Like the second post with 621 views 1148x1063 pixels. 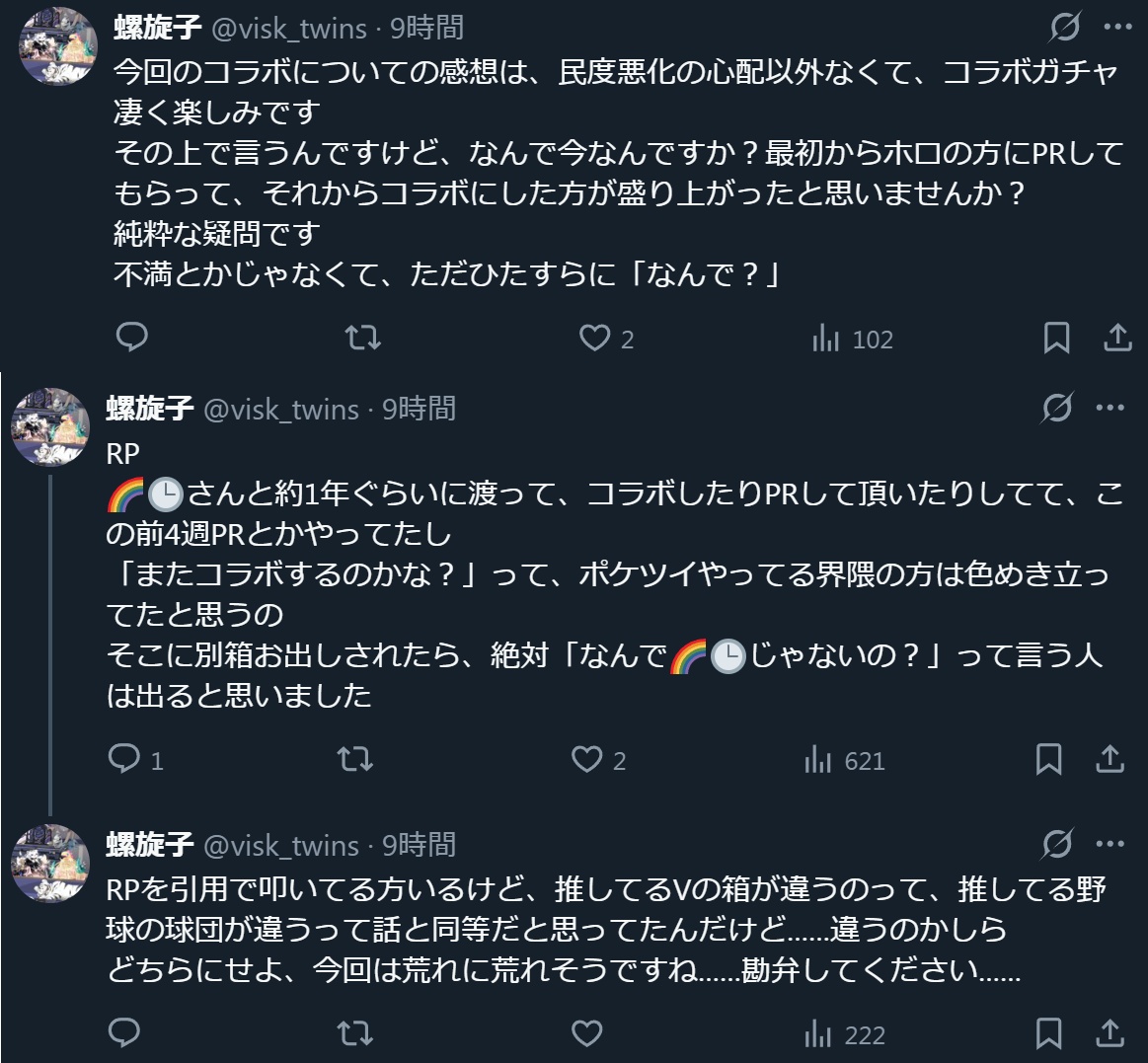coord(587,759)
